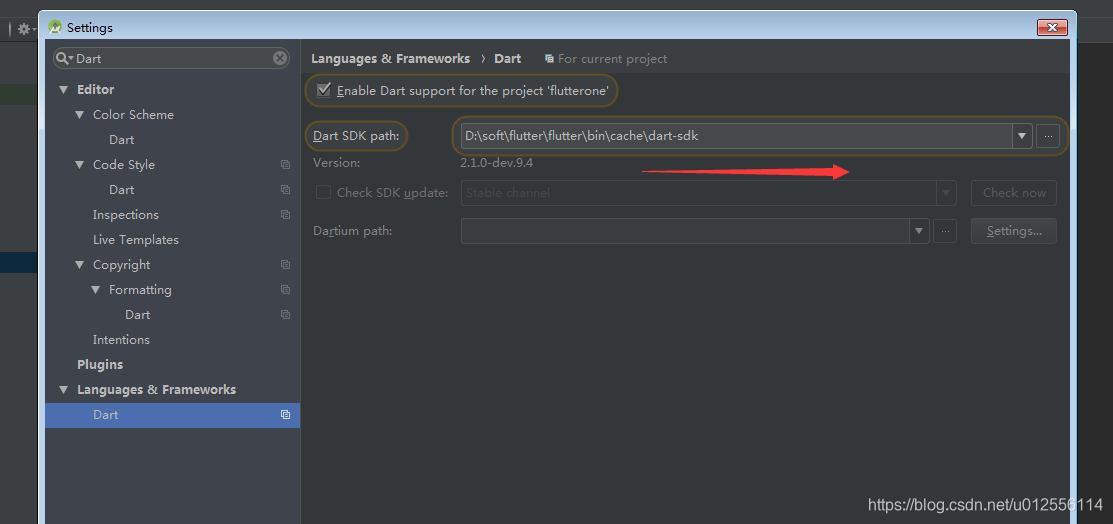The image size is (1113, 524).
Task: Click the search magnifier history icon
Action: pos(65,58)
